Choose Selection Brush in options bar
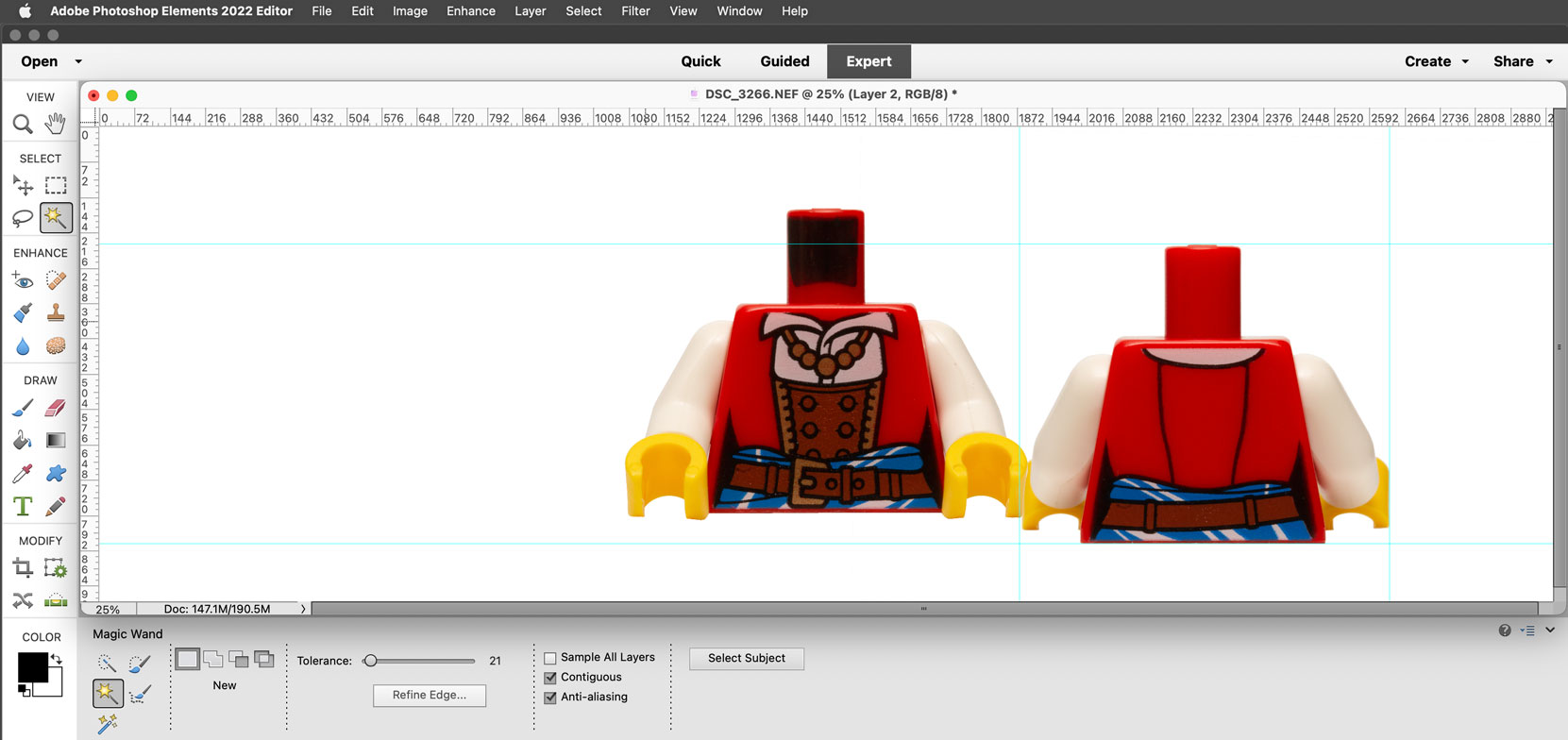 [x=140, y=664]
